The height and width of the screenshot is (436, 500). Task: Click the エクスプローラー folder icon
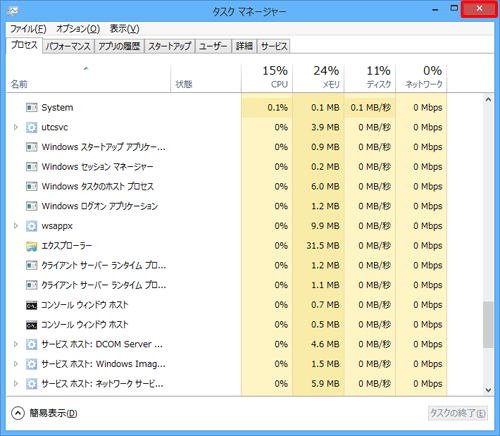31,246
